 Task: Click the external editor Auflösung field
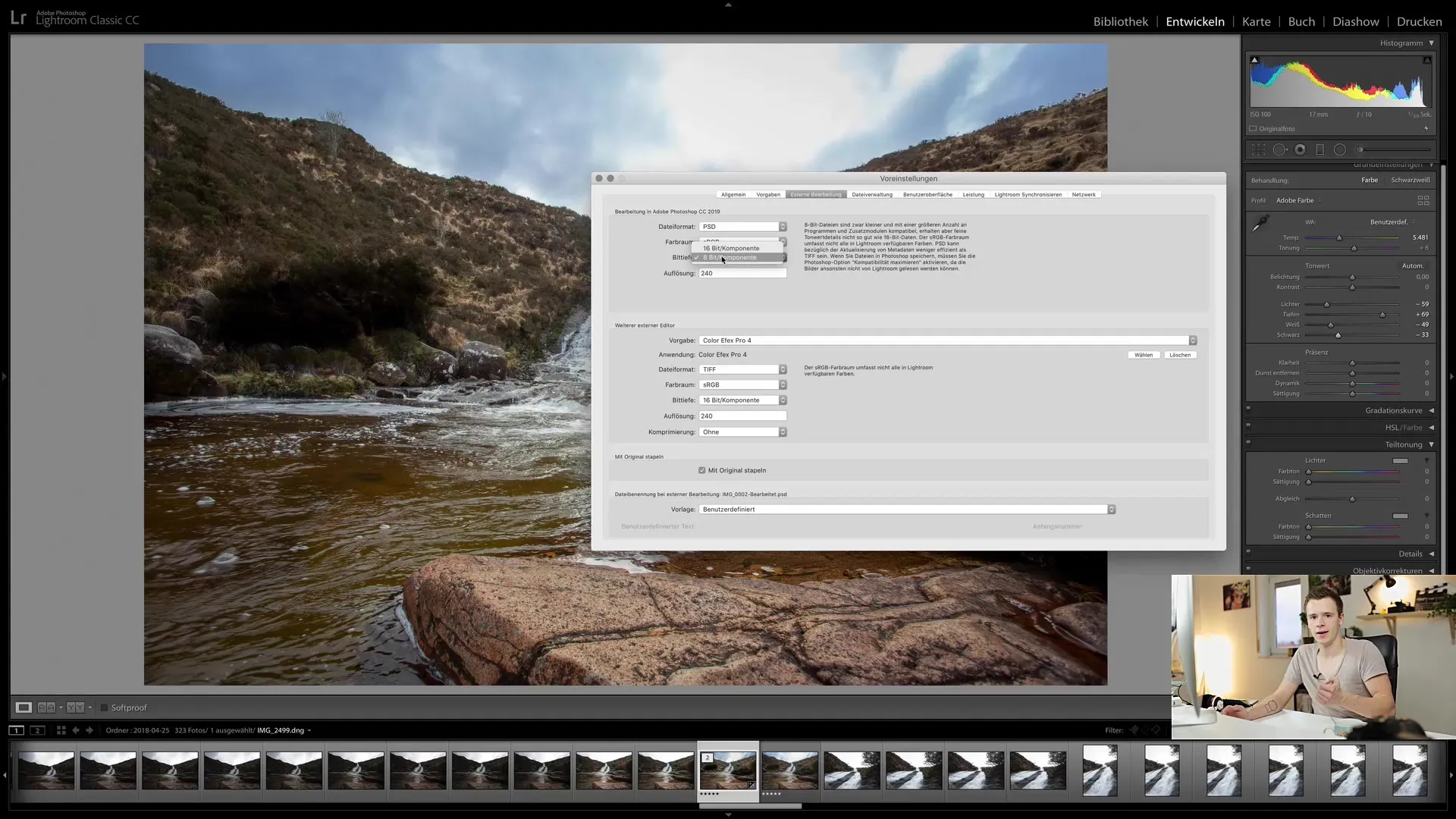[x=742, y=416]
